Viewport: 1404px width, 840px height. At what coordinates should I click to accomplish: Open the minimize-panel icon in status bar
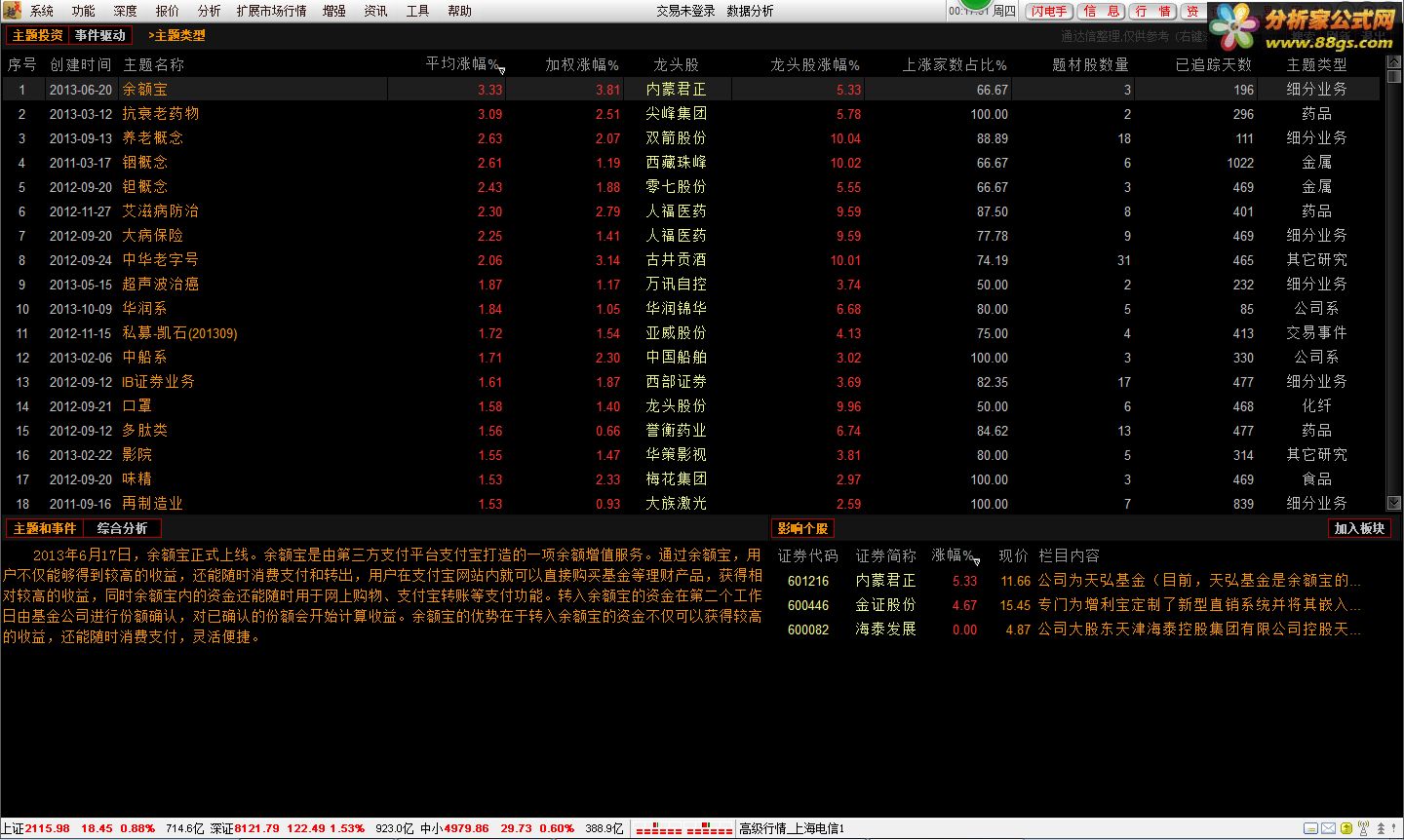point(1310,828)
